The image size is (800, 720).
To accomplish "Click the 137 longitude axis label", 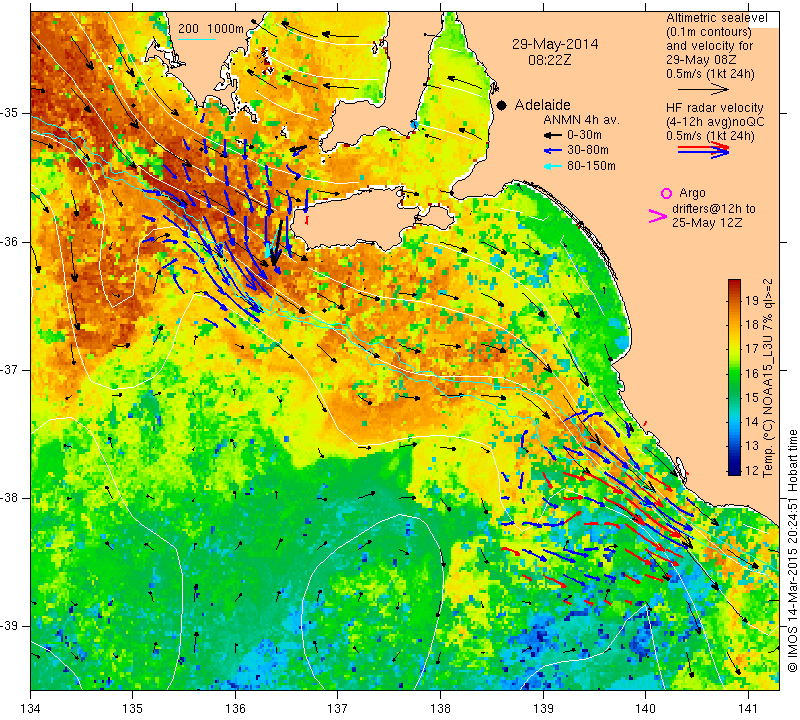I will click(337, 709).
